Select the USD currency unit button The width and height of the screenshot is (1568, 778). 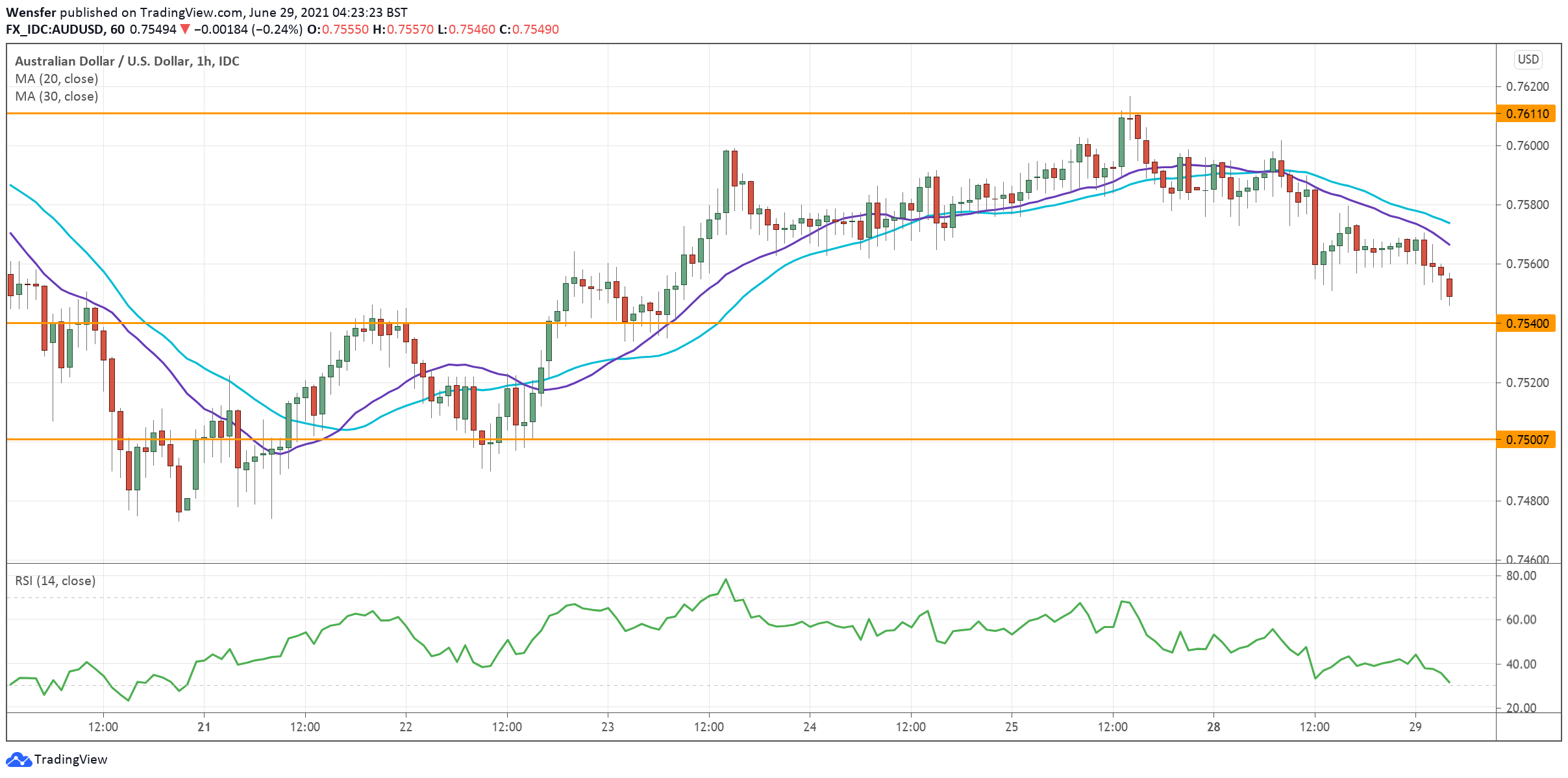tap(1529, 59)
